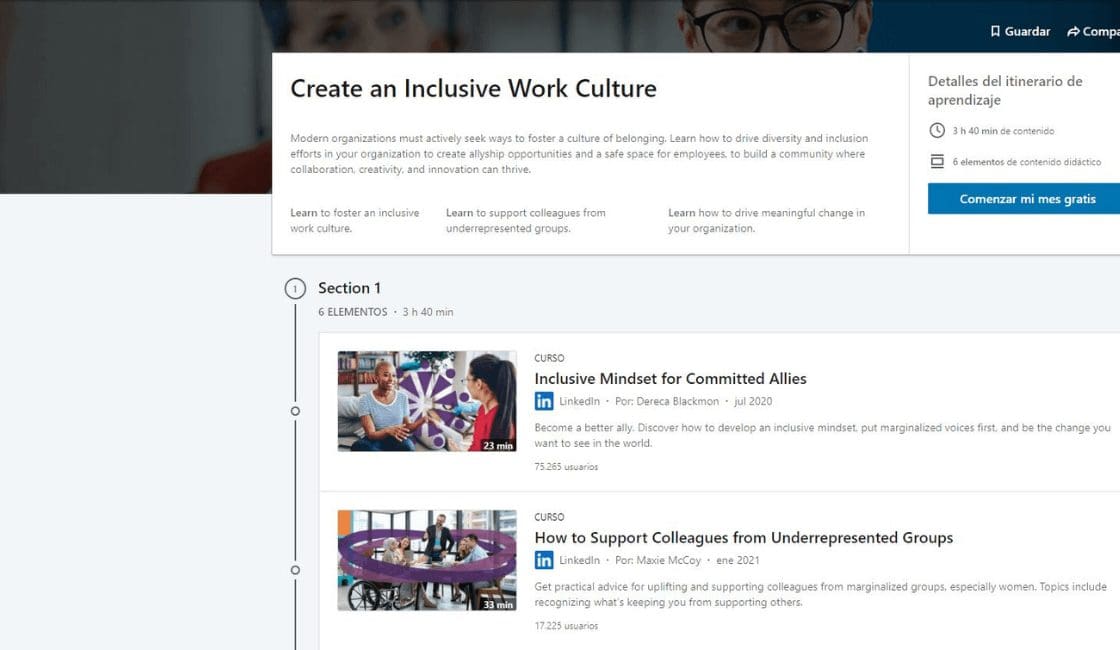Click the didactic content elements icon
Screen dimensions: 1120x650
pos(936,160)
